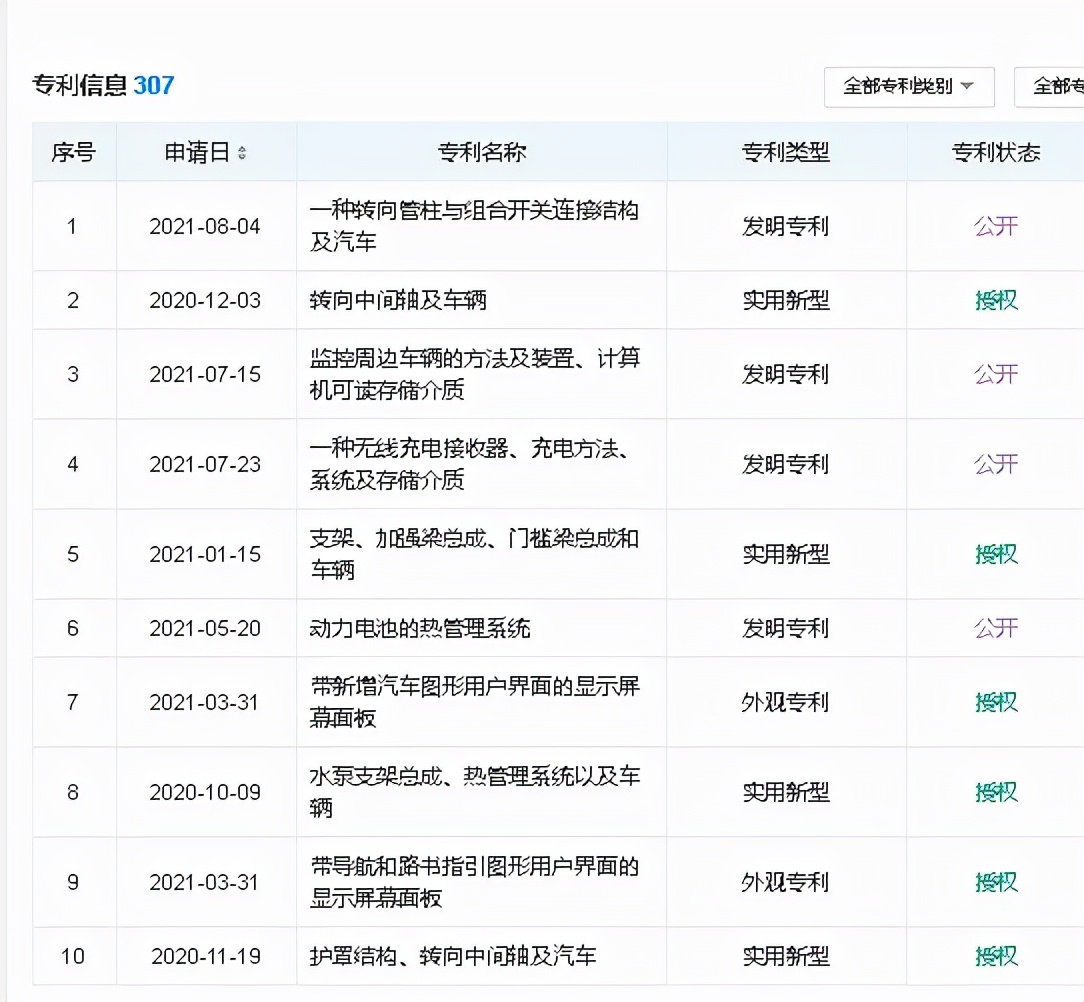Click the 专利信息 count 307
Viewport: 1084px width, 1002px height.
tap(153, 85)
